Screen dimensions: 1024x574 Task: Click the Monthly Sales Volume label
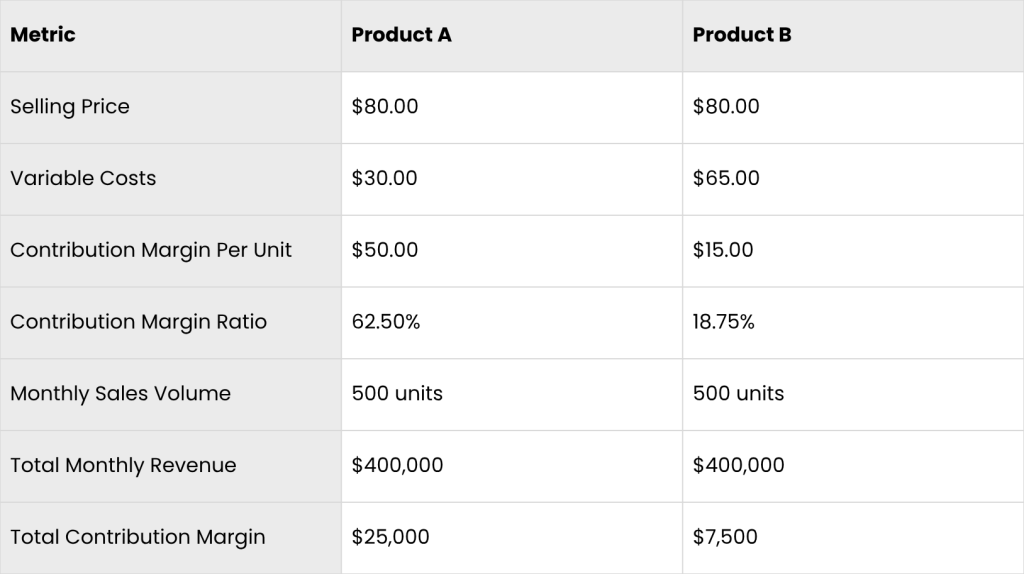[120, 394]
